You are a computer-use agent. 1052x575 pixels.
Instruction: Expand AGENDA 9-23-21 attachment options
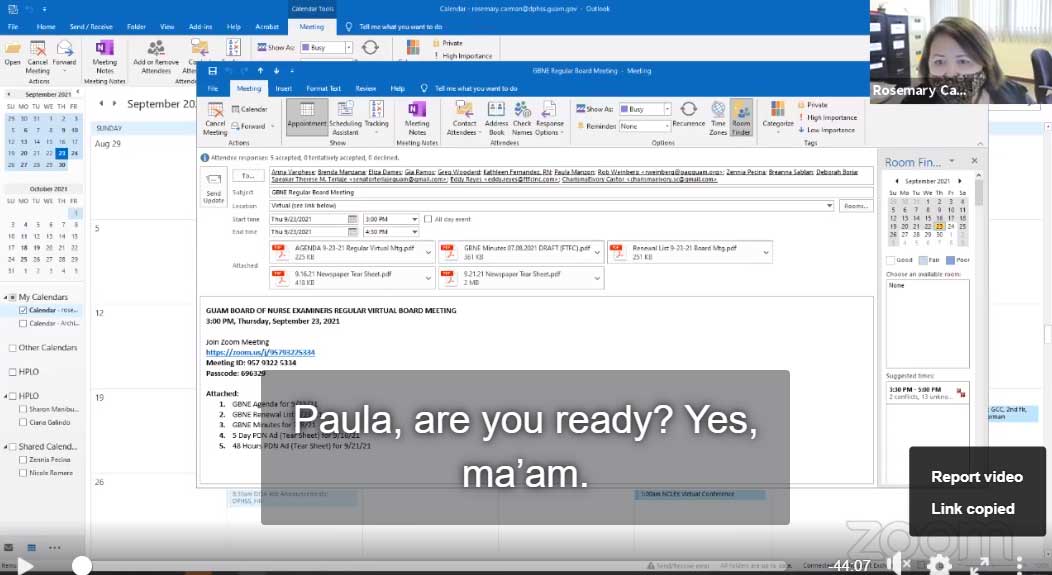428,253
